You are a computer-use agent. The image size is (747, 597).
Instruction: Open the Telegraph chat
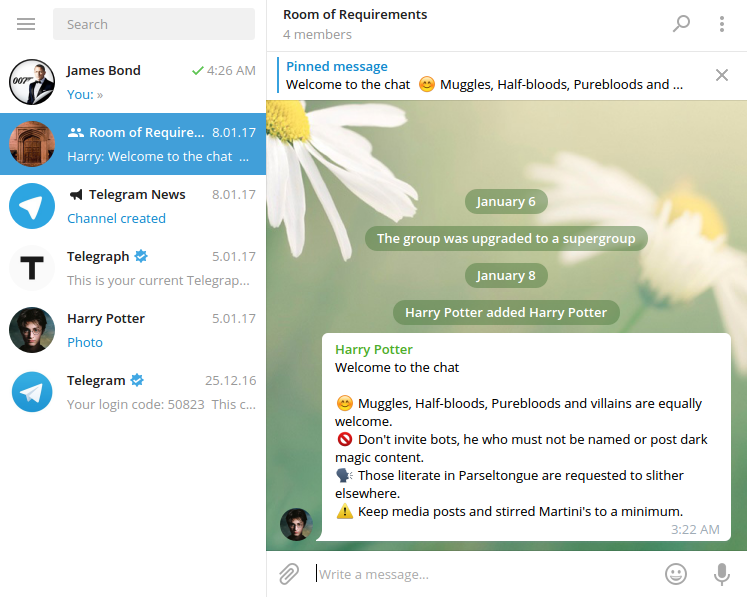(133, 268)
